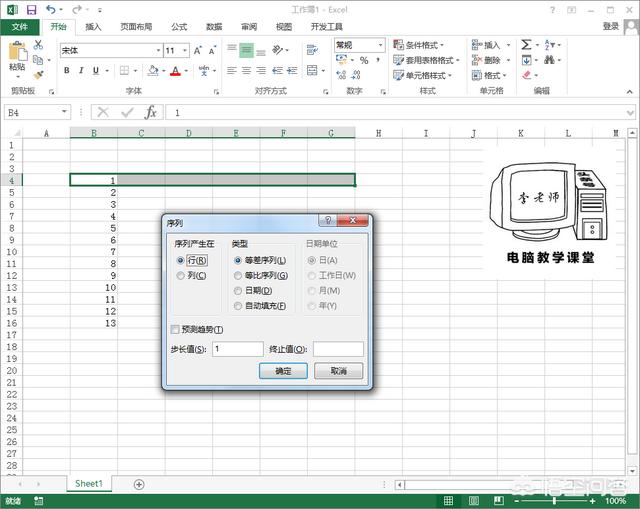Click the new sheet plus icon
The height and width of the screenshot is (509, 640).
coord(139,484)
